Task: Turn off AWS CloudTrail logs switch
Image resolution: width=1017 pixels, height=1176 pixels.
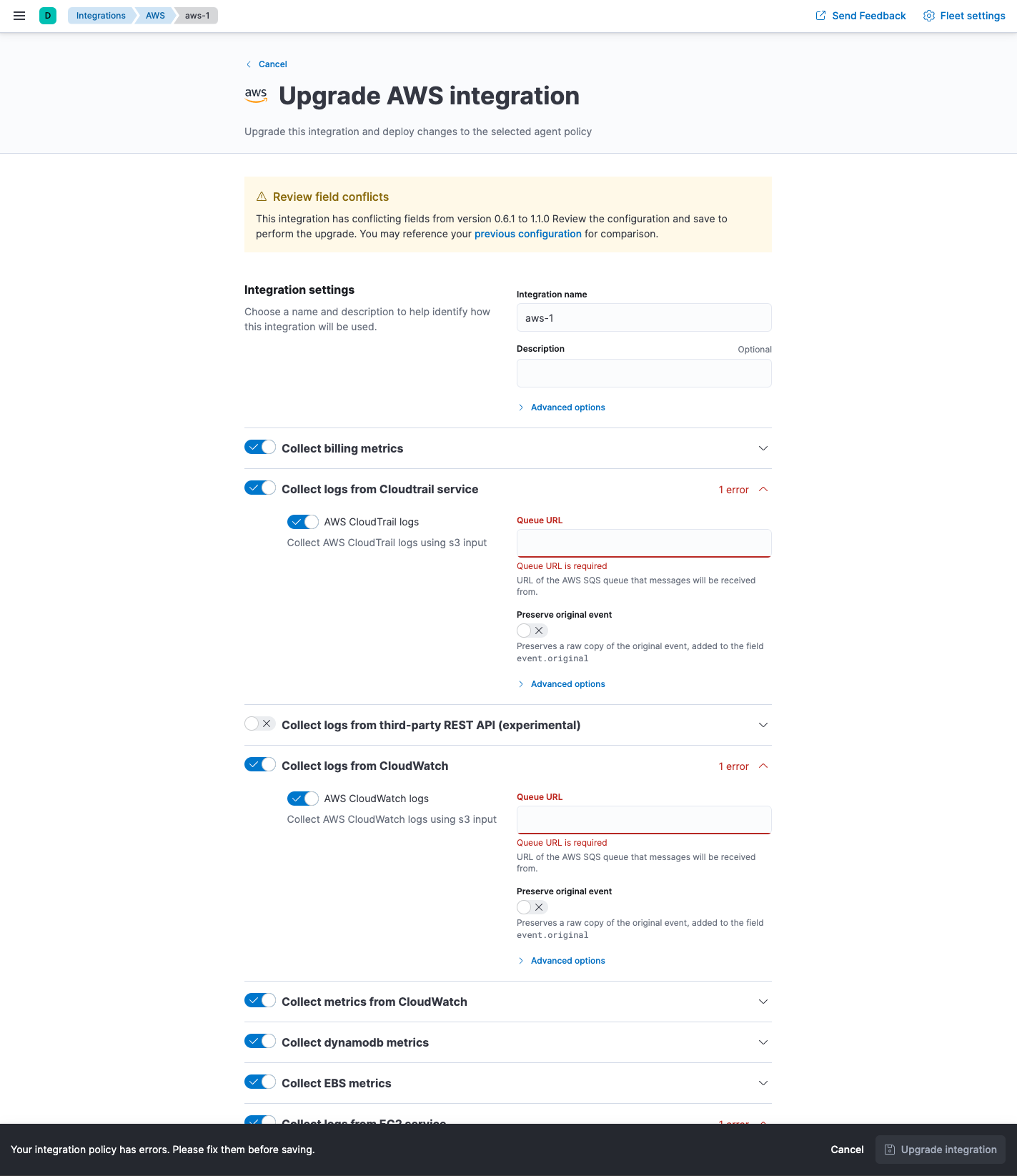Action: click(303, 522)
